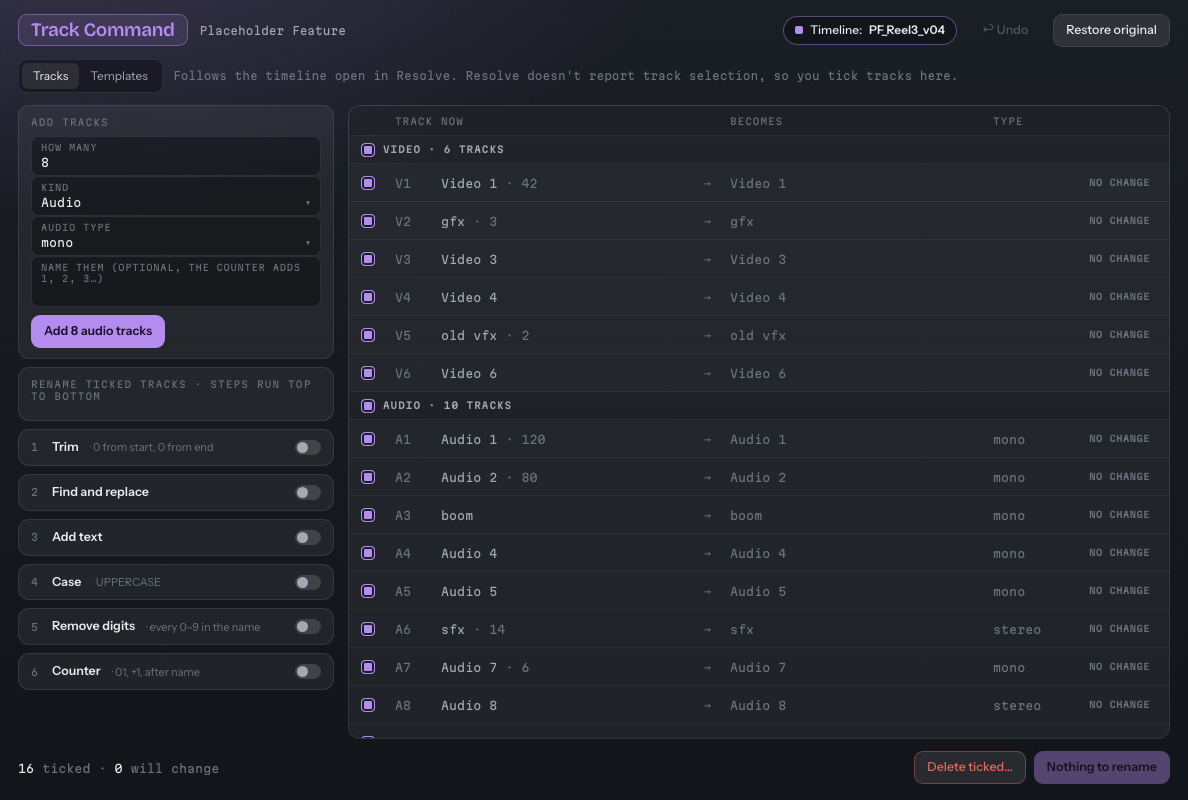Click the Track Command title badge

pos(103,30)
